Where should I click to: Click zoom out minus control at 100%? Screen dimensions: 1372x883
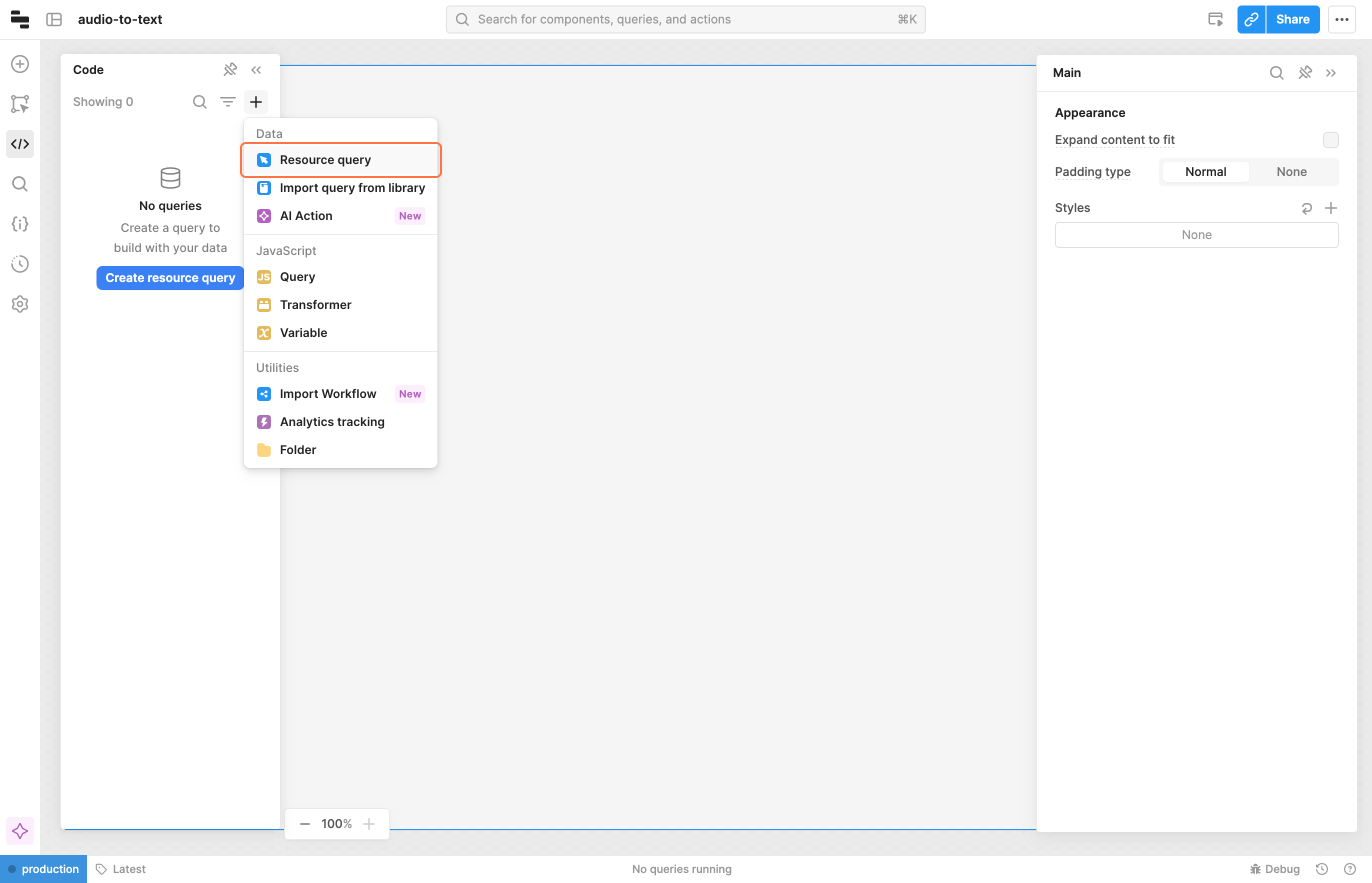[x=305, y=824]
